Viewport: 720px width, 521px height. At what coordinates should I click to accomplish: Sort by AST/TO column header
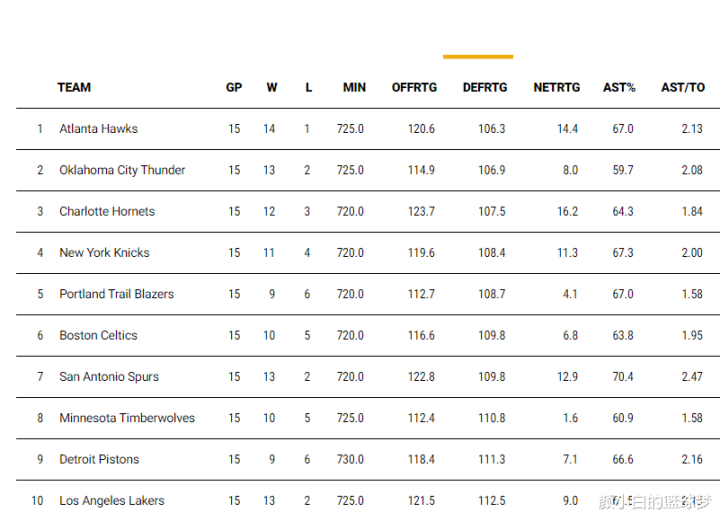683,88
